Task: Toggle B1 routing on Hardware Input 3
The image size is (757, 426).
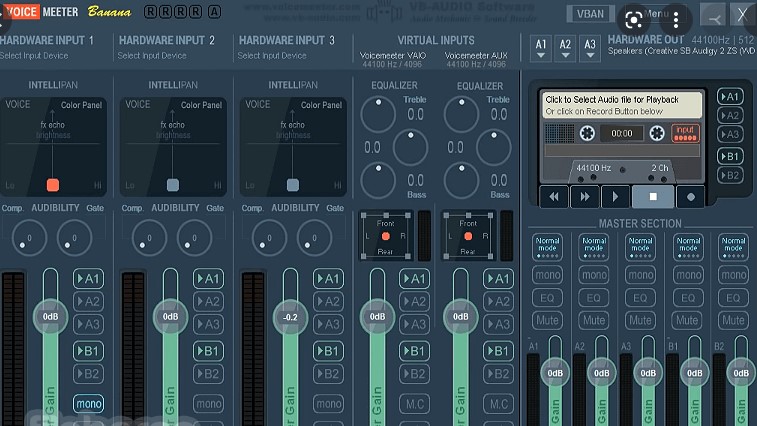Action: (328, 351)
